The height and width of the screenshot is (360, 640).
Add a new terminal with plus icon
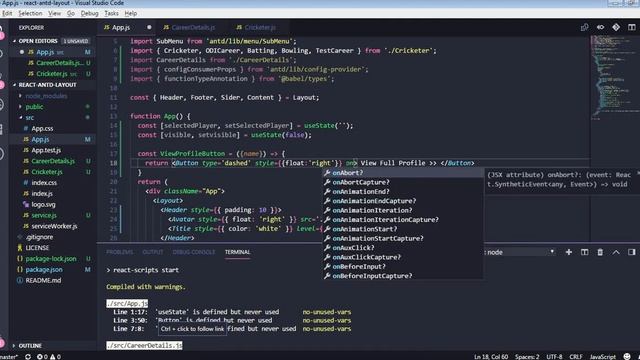[x=569, y=252]
